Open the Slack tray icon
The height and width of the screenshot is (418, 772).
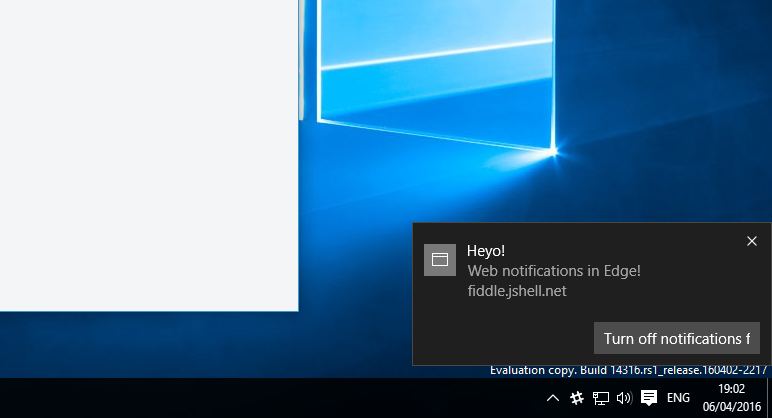tap(577, 398)
